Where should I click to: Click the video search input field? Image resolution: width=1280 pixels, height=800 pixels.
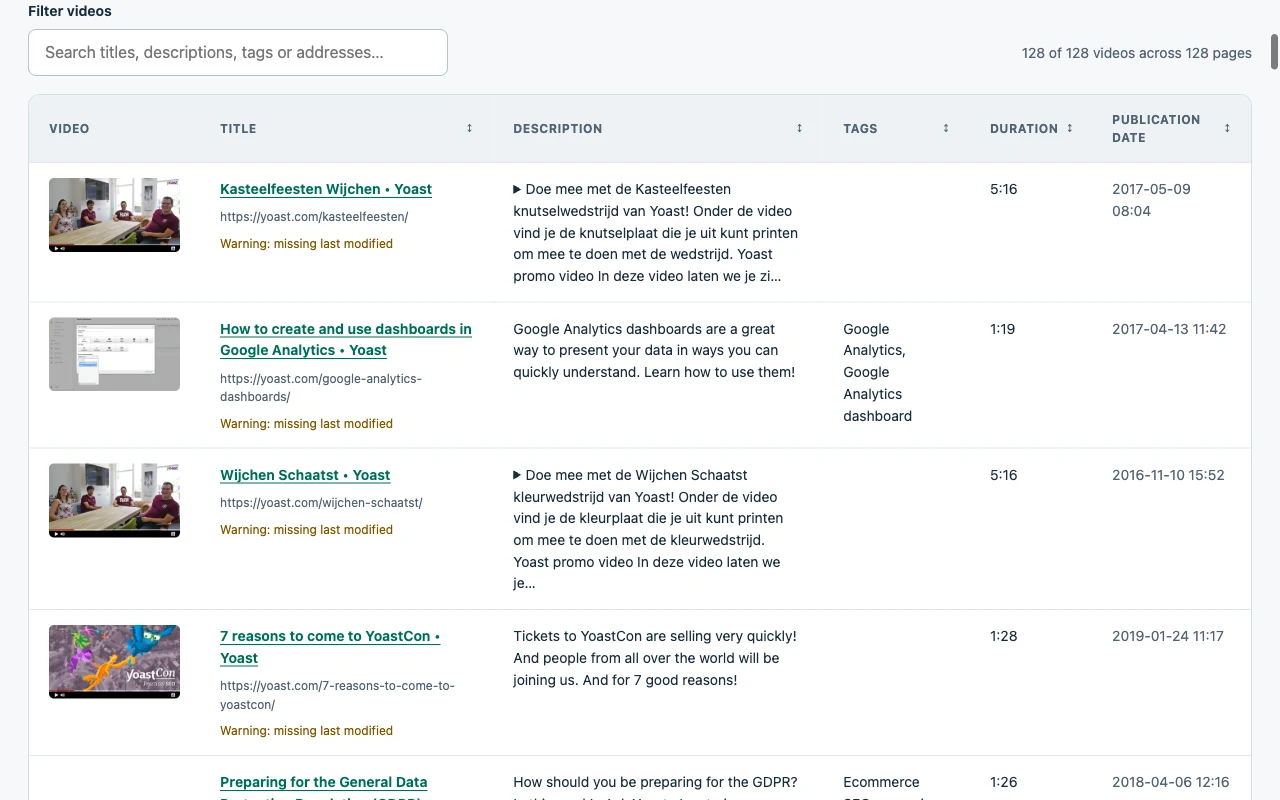pos(238,52)
